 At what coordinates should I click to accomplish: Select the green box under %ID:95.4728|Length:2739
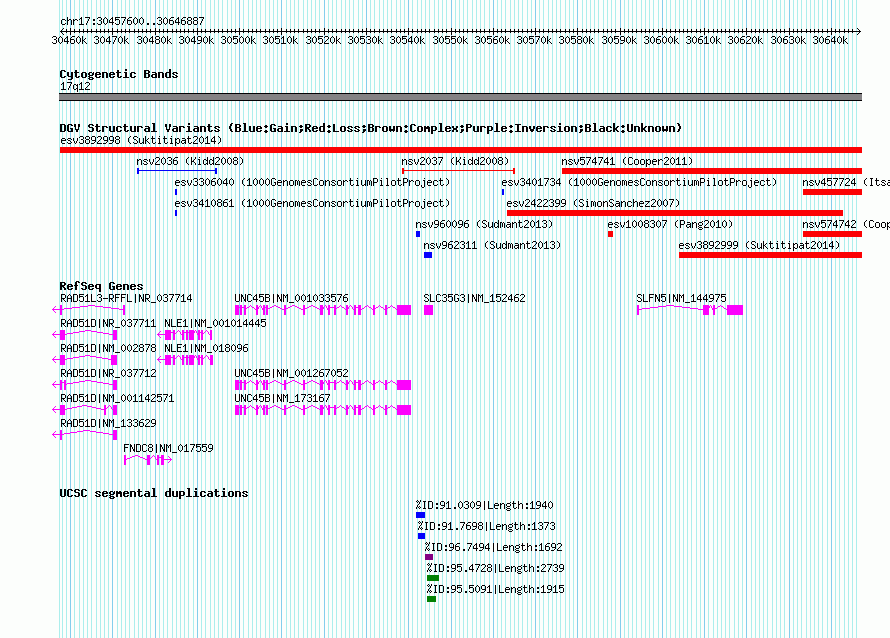click(x=433, y=578)
